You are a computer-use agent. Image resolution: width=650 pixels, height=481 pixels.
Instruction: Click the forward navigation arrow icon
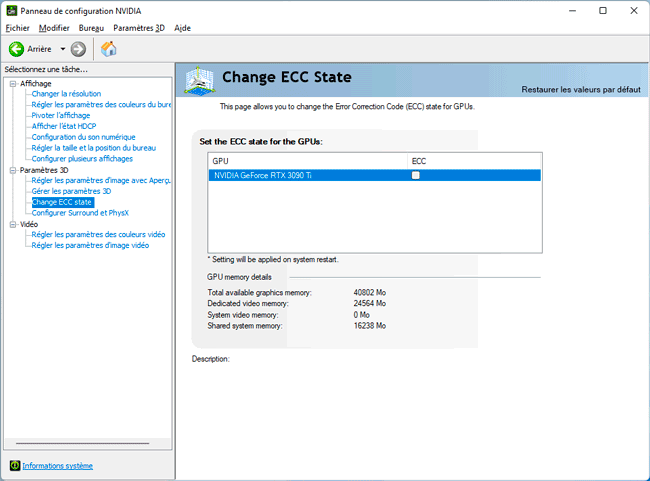click(78, 49)
